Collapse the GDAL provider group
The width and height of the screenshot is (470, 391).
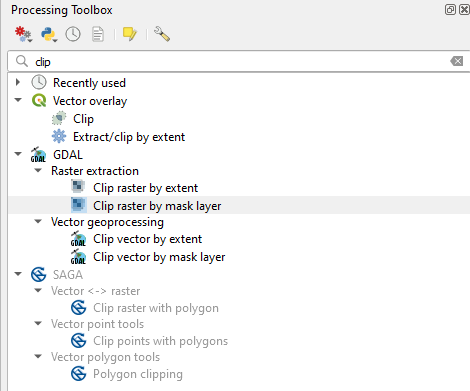[18, 154]
